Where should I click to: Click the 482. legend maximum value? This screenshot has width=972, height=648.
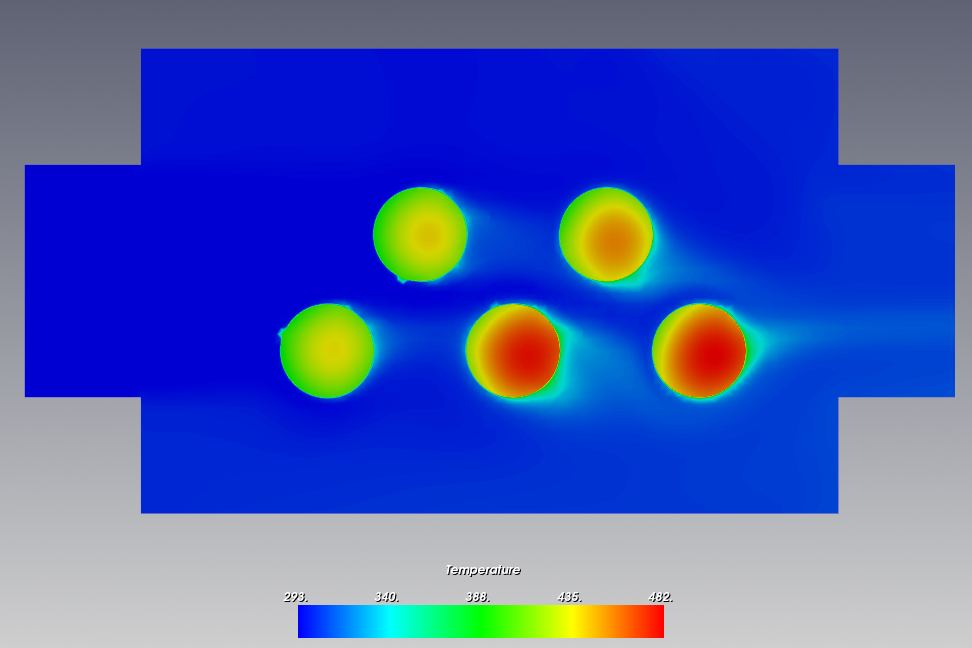click(661, 597)
